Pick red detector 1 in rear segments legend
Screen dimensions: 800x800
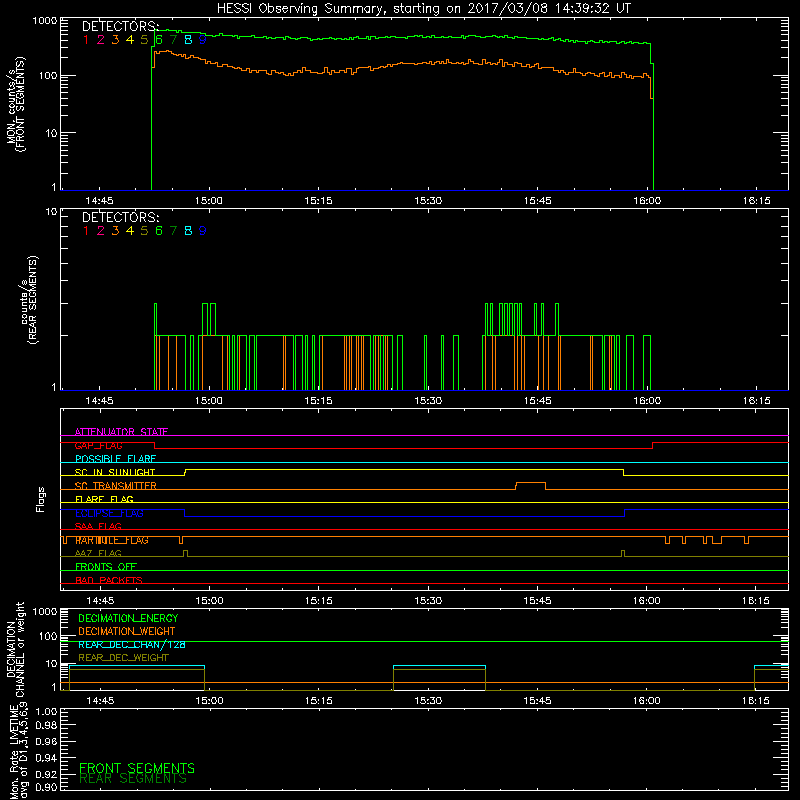coord(86,231)
